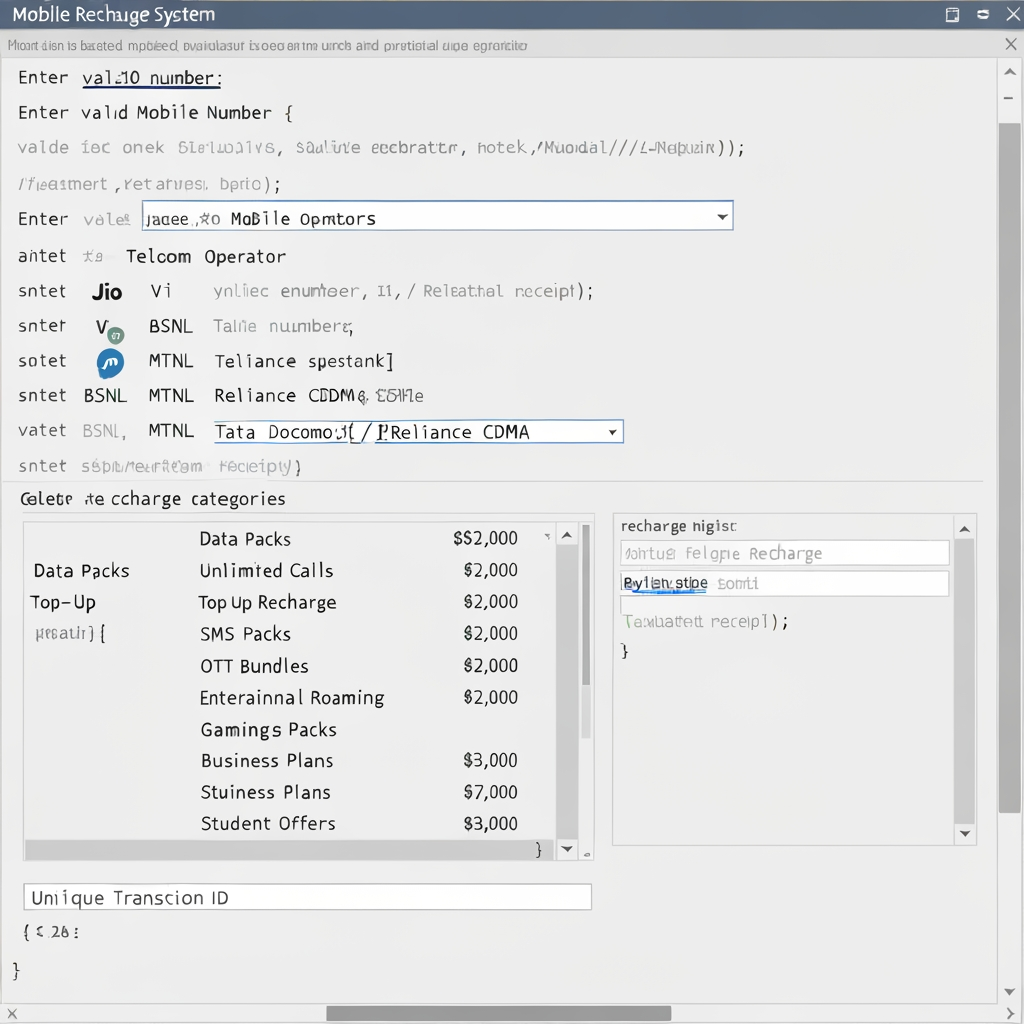This screenshot has height=1024, width=1024.
Task: Select OTT Bundles plan
Action: click(358, 666)
